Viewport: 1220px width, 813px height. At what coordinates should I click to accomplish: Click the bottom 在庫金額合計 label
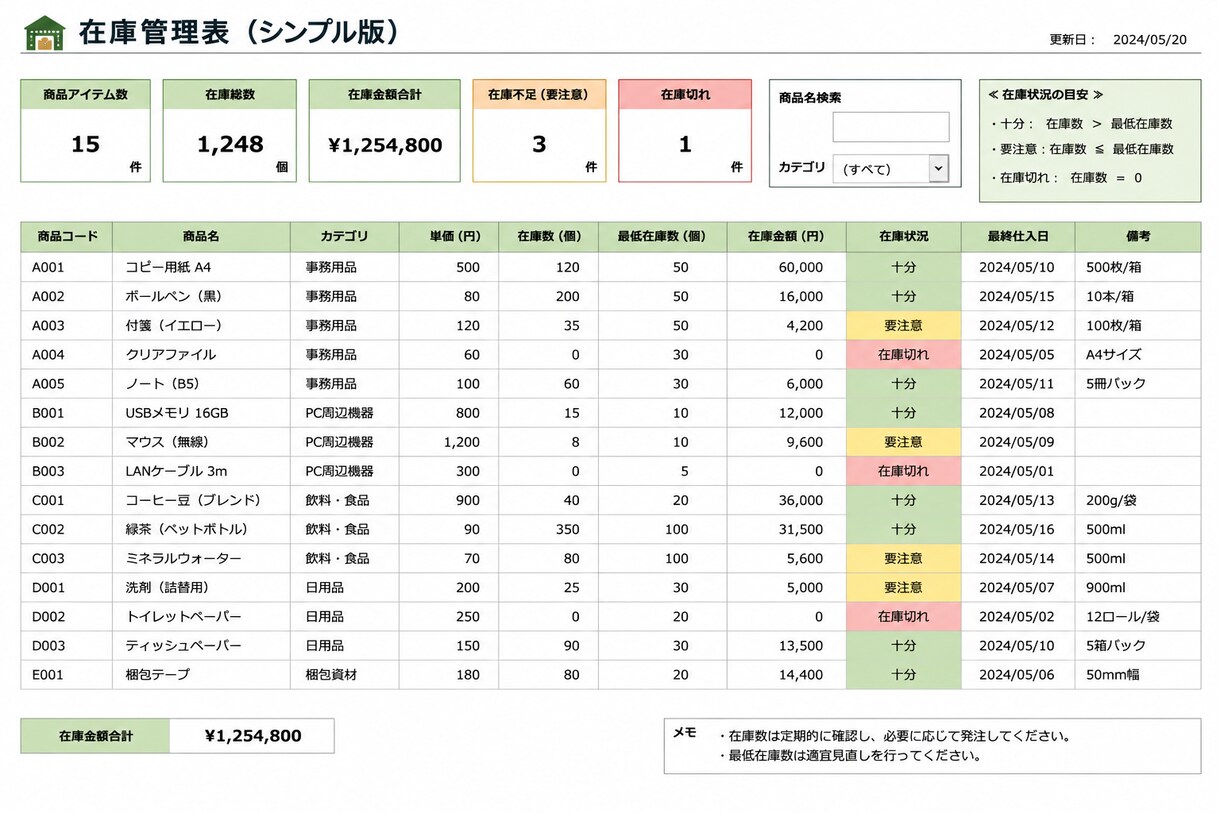pyautogui.click(x=95, y=736)
